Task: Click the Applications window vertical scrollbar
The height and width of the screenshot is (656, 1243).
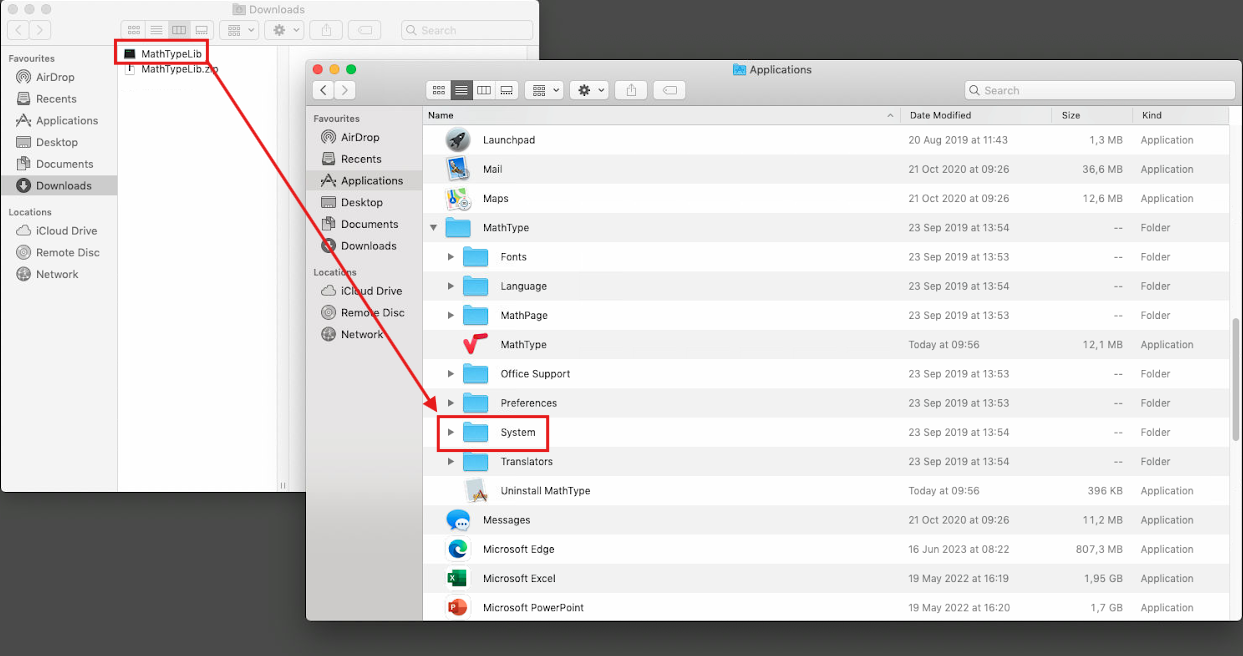Action: tap(1236, 378)
